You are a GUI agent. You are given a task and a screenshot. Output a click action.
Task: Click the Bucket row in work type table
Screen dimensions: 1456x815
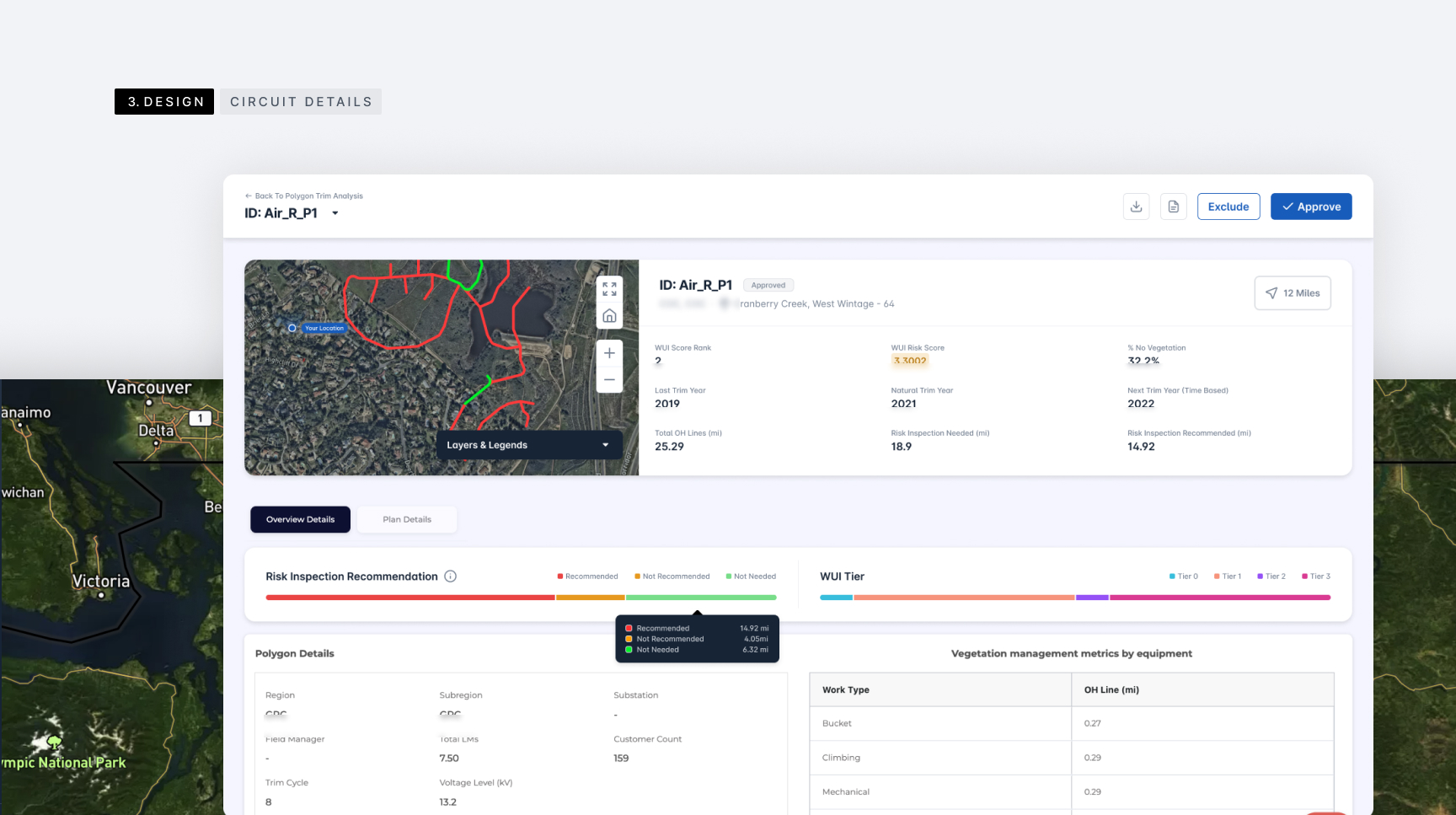(x=1072, y=723)
